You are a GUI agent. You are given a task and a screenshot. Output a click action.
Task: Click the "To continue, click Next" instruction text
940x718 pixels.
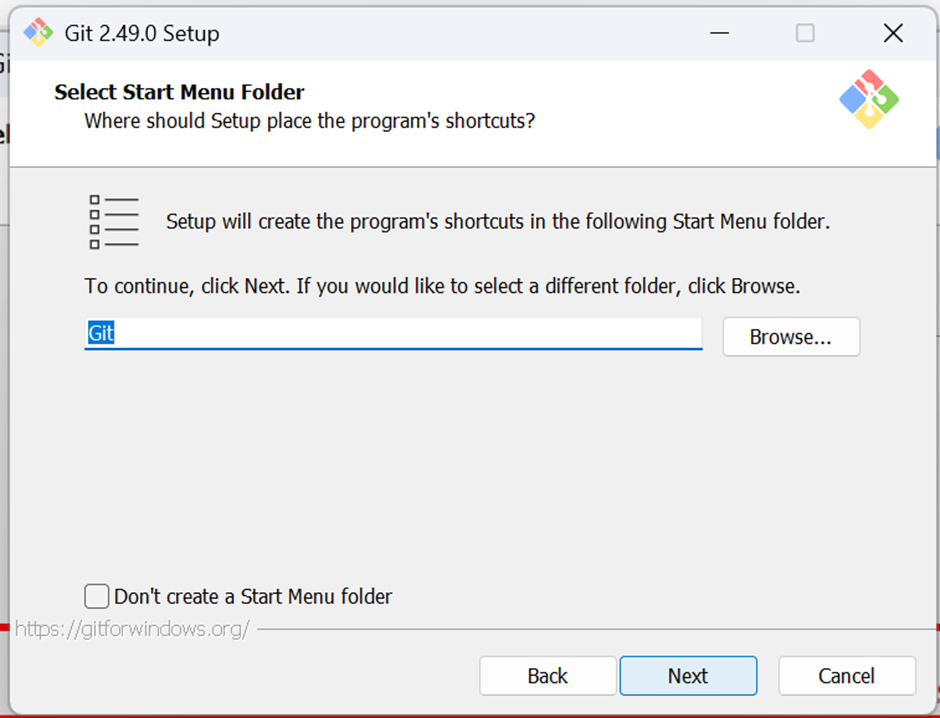pyautogui.click(x=442, y=286)
